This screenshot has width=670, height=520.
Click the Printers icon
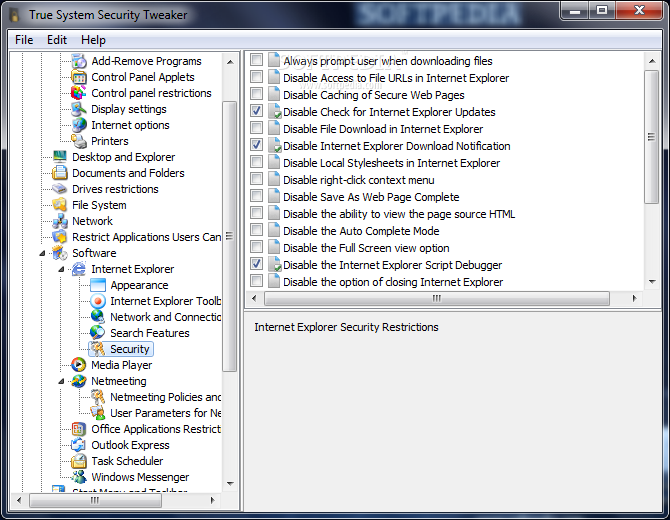click(79, 141)
